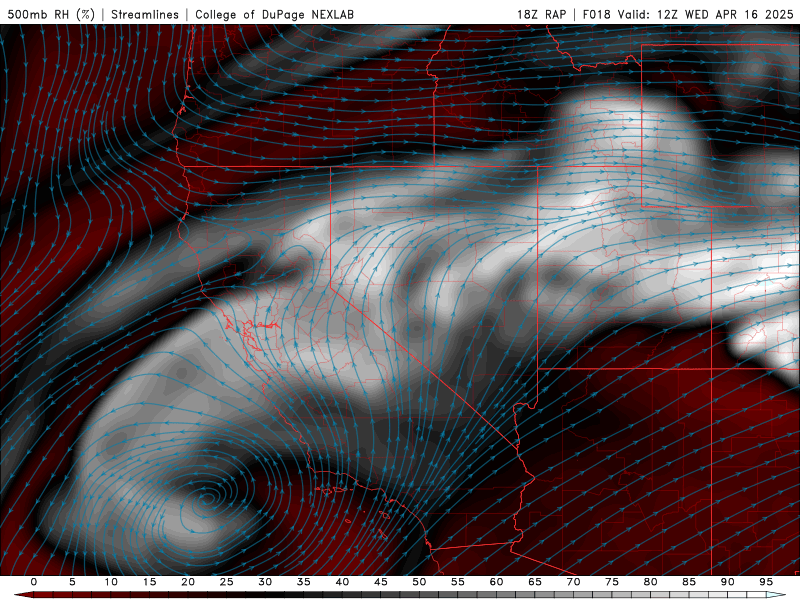The height and width of the screenshot is (600, 800).
Task: Select the colorbar label "40"
Action: tap(342, 582)
